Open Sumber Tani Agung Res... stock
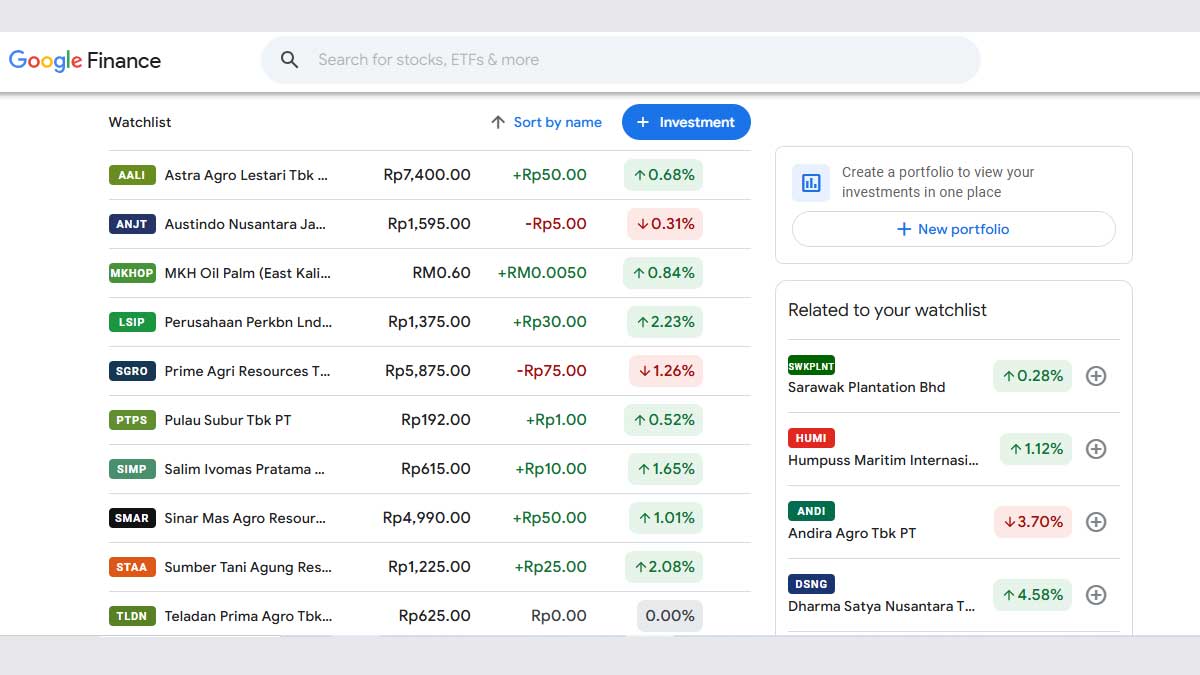The height and width of the screenshot is (675, 1200). (x=248, y=567)
